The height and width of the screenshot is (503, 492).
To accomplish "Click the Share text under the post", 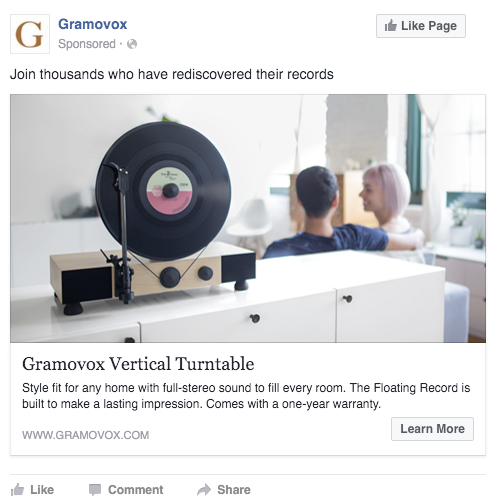I will (234, 490).
